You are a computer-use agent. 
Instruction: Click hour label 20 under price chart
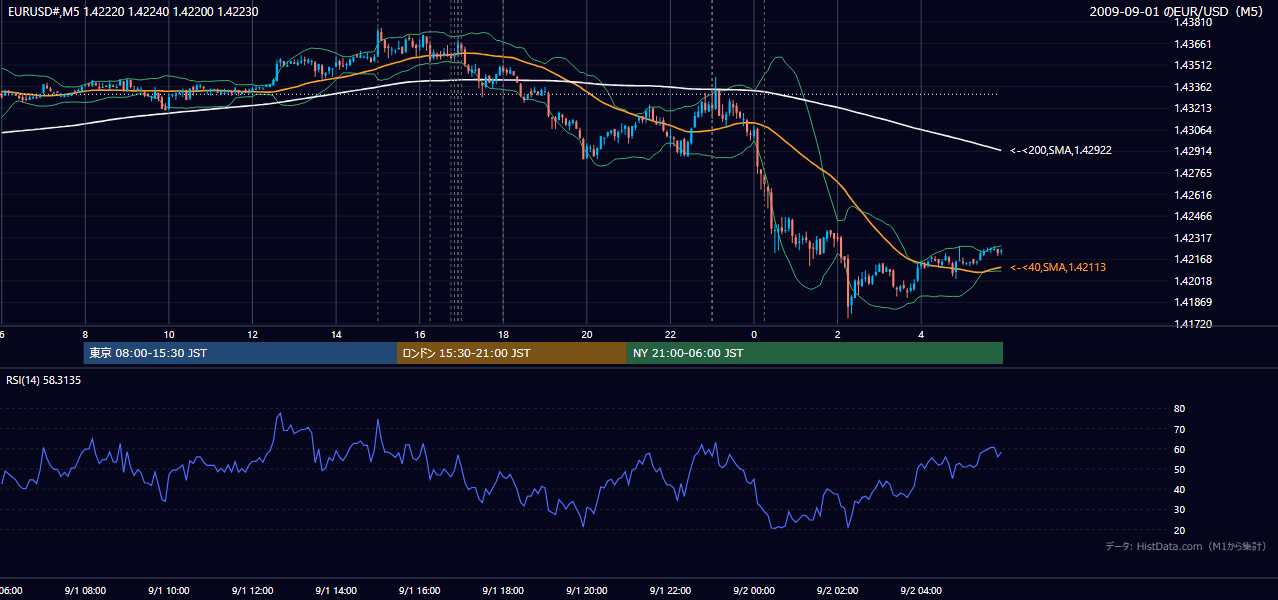[587, 334]
